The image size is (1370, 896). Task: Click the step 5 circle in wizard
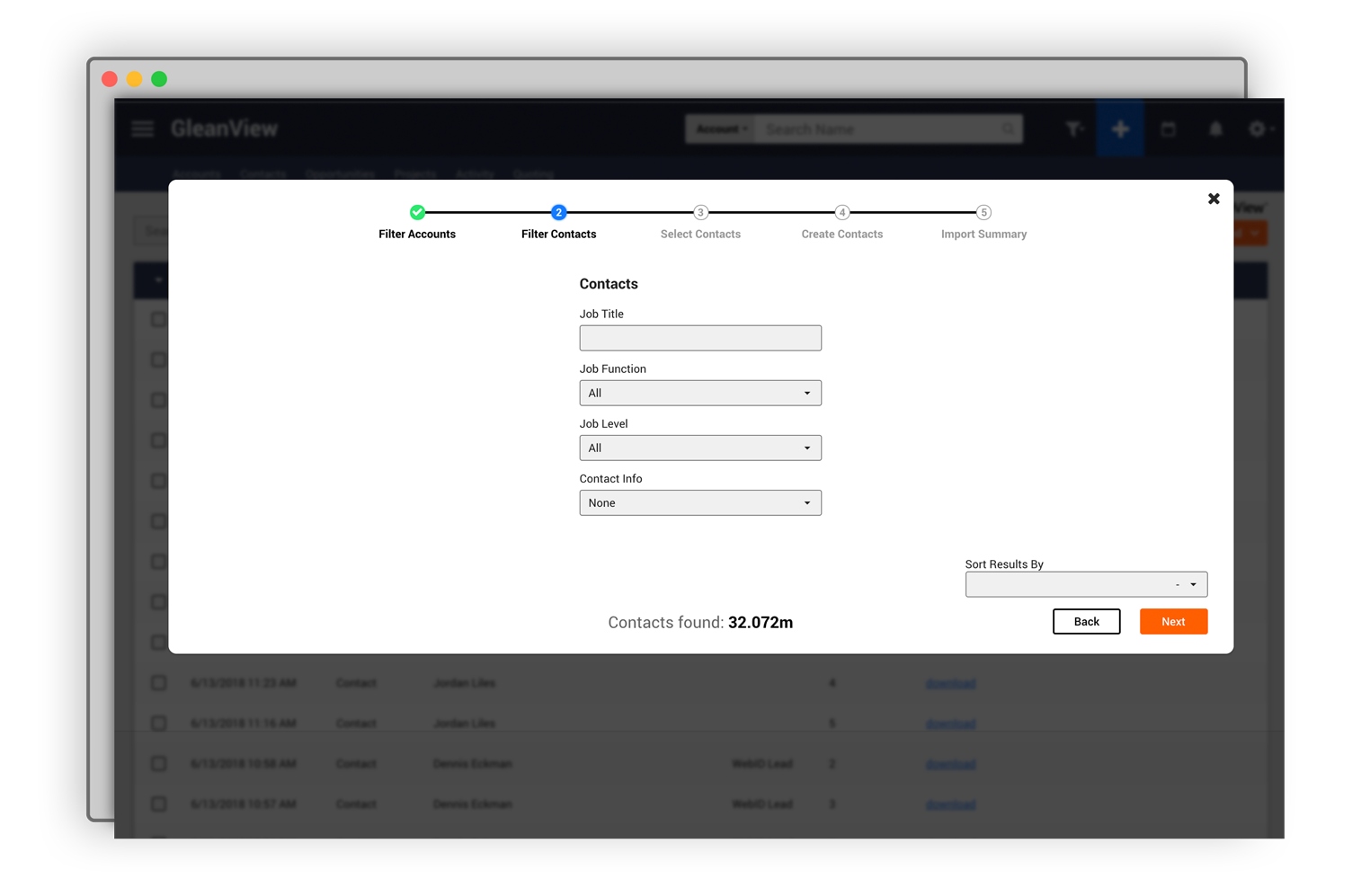pyautogui.click(x=983, y=212)
